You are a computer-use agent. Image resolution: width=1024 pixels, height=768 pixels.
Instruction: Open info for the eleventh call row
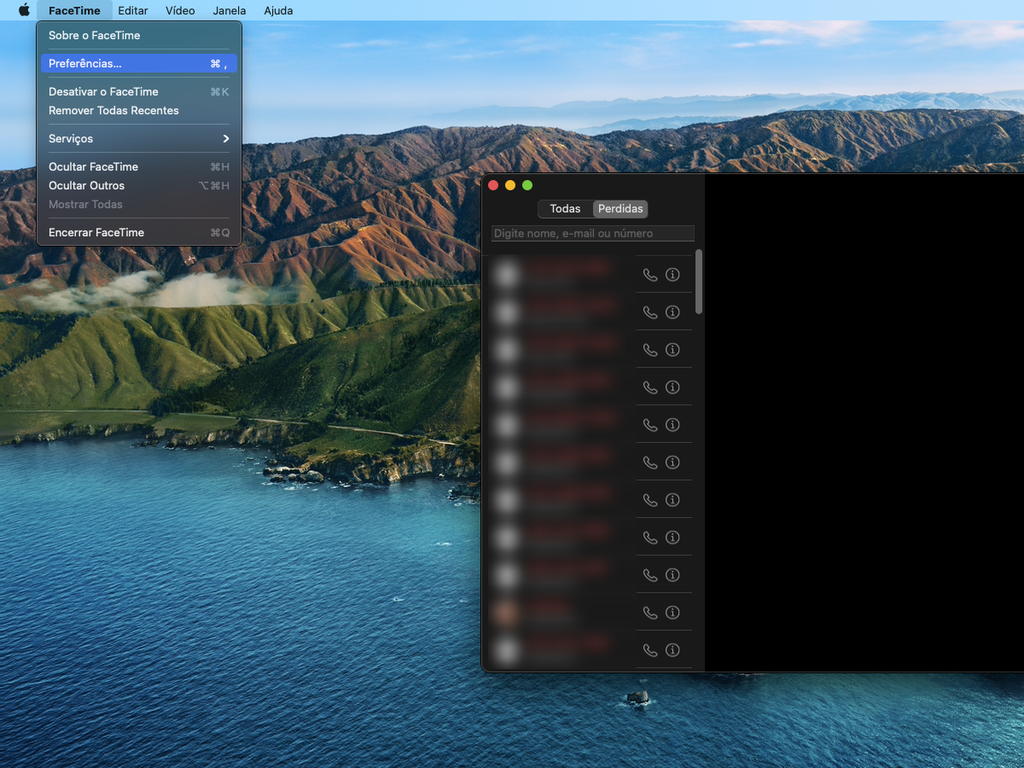672,650
